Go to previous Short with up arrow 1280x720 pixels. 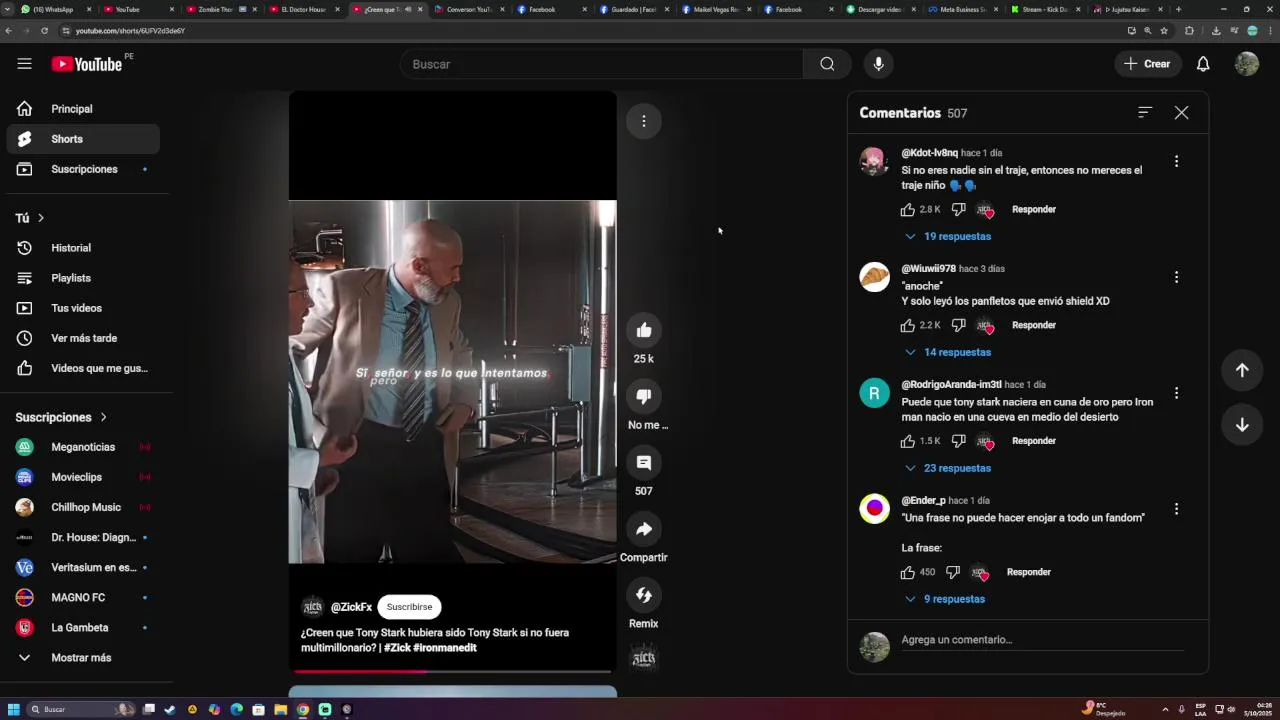(x=1242, y=370)
